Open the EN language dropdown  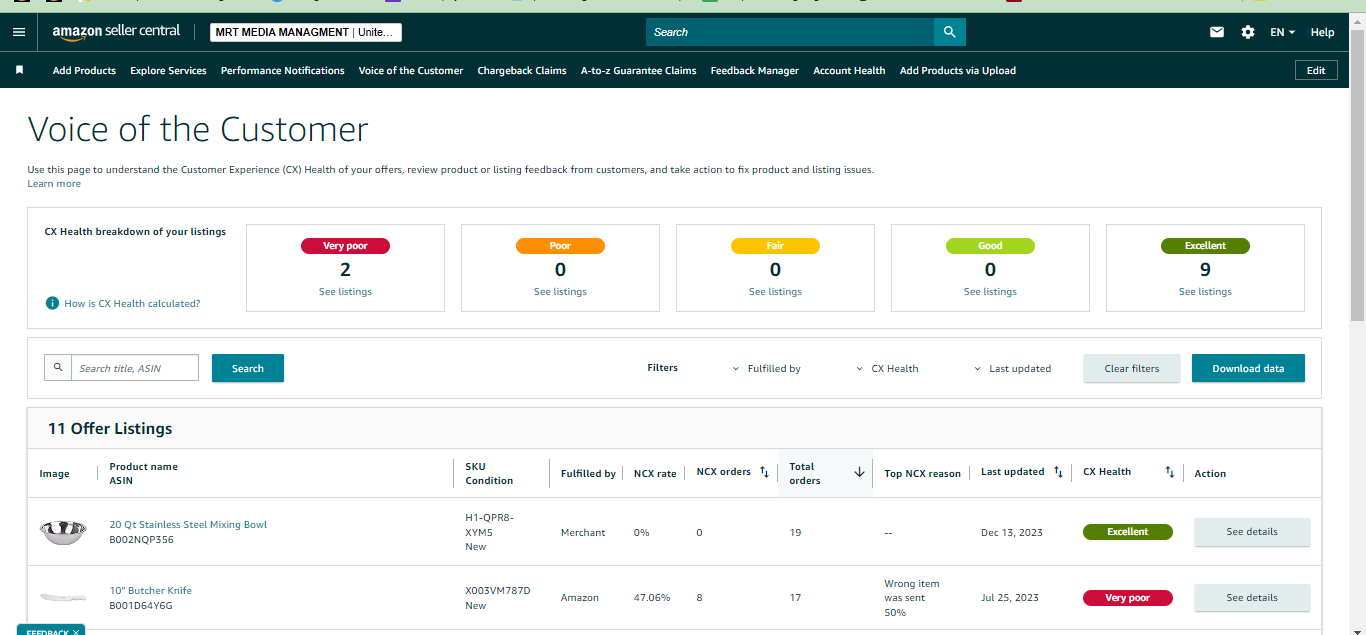(x=1282, y=32)
